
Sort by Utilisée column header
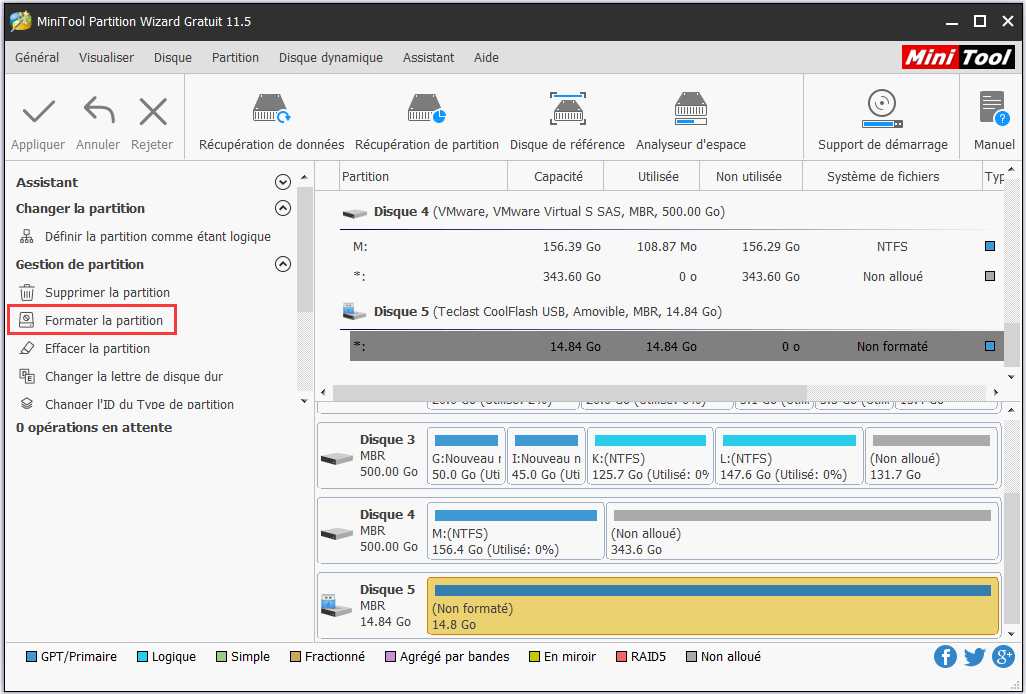(651, 177)
